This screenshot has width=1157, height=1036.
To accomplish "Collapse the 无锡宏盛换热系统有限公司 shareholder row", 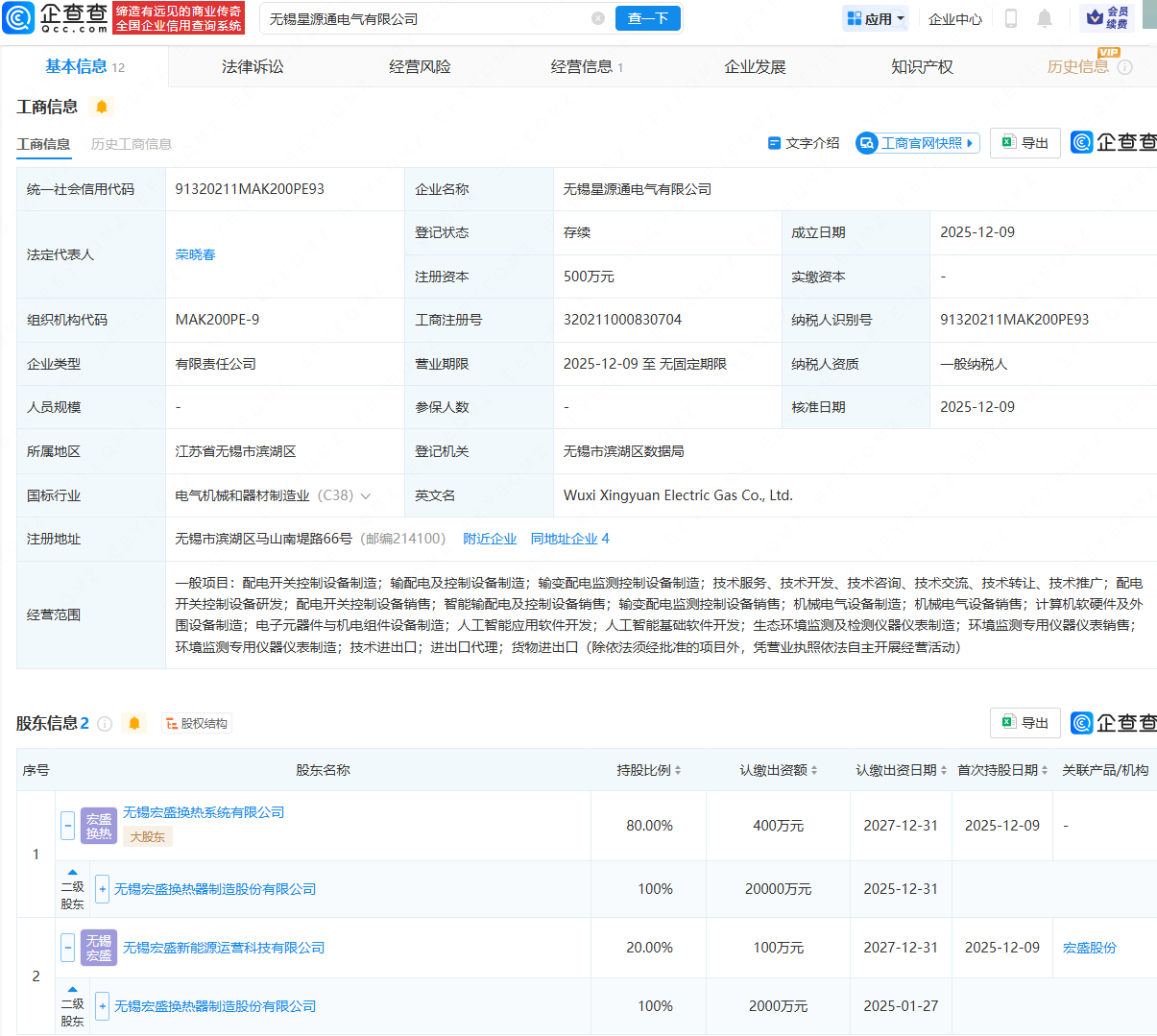I will pyautogui.click(x=67, y=825).
